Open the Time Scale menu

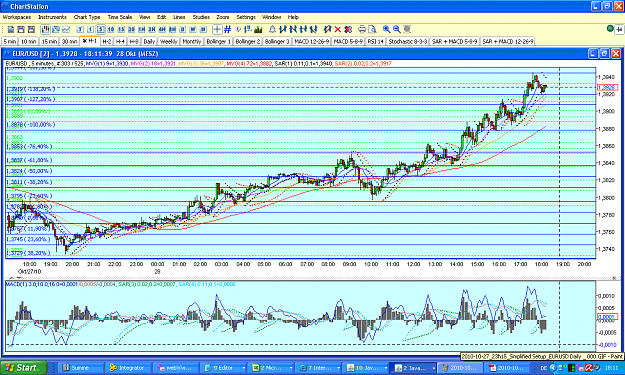point(120,17)
